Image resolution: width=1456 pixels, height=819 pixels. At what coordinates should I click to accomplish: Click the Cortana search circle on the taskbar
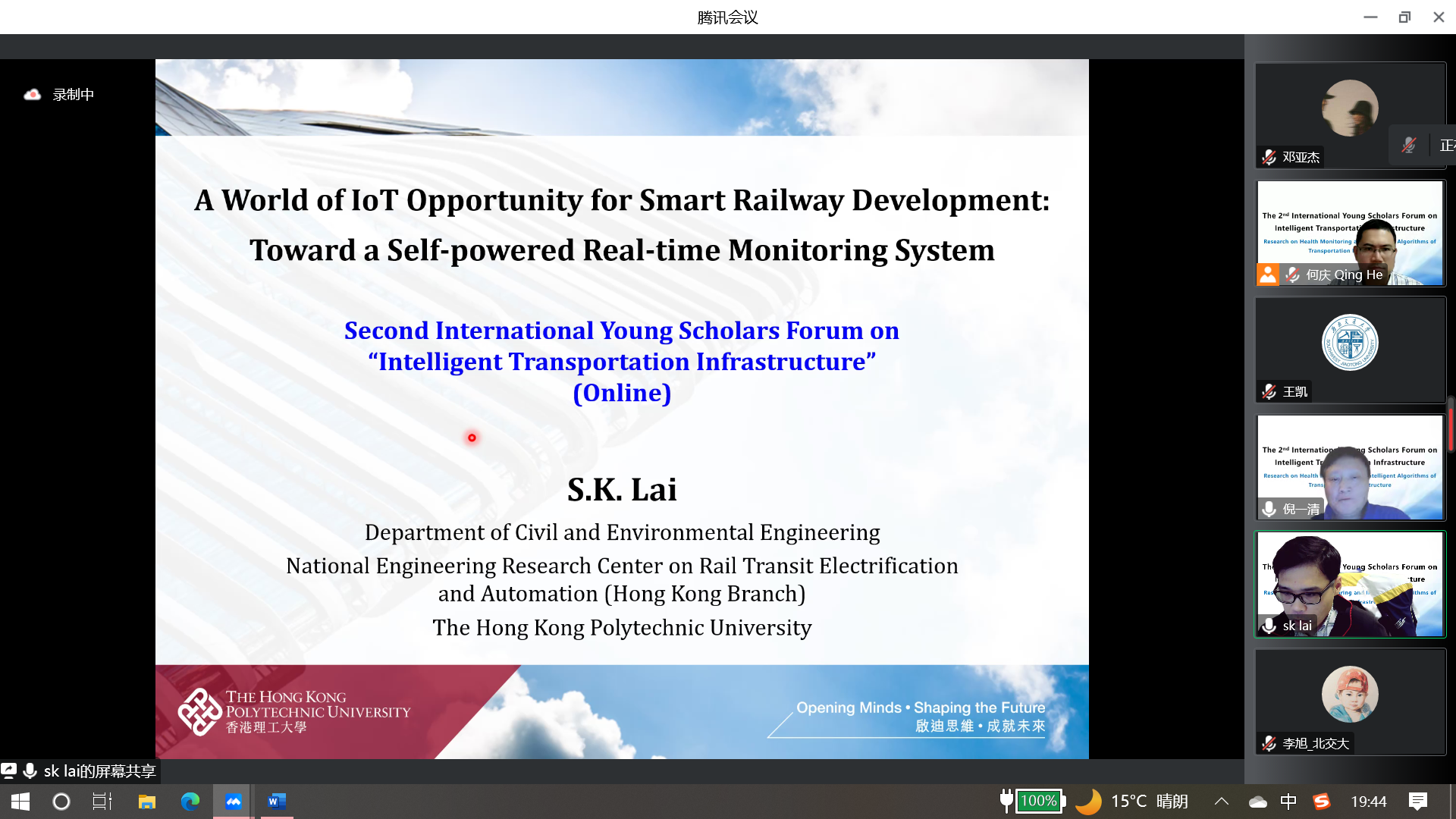coord(61,801)
